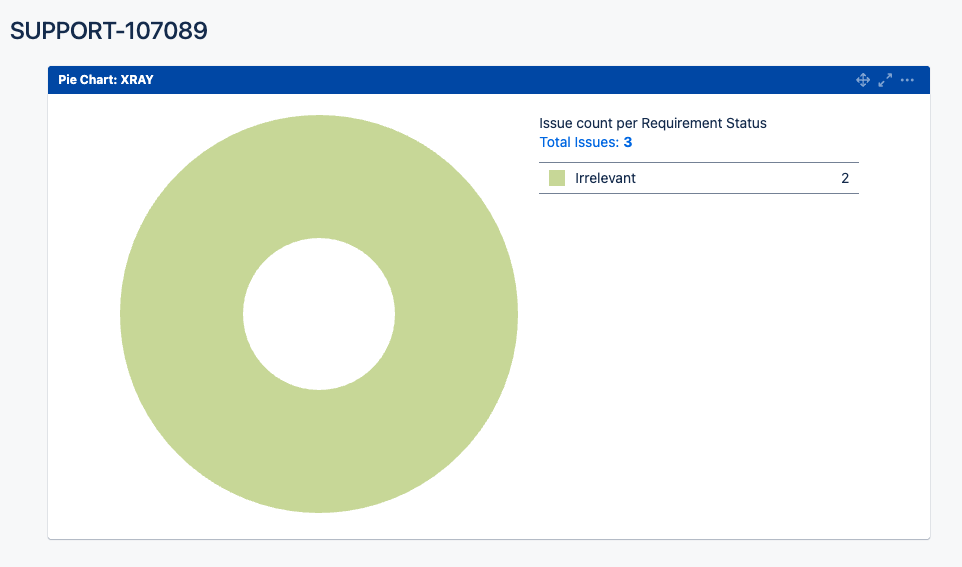
Task: Click the Issue count per Requirement Status text
Action: pos(652,123)
